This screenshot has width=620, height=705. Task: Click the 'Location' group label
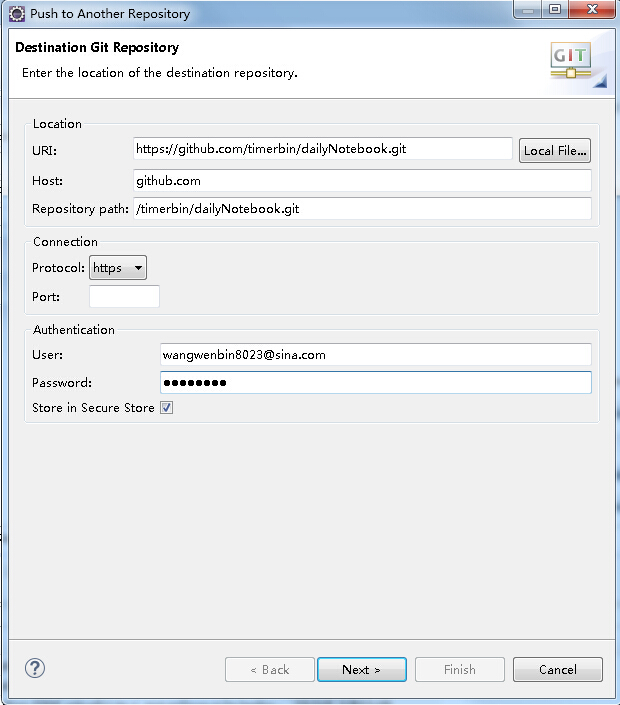point(57,124)
